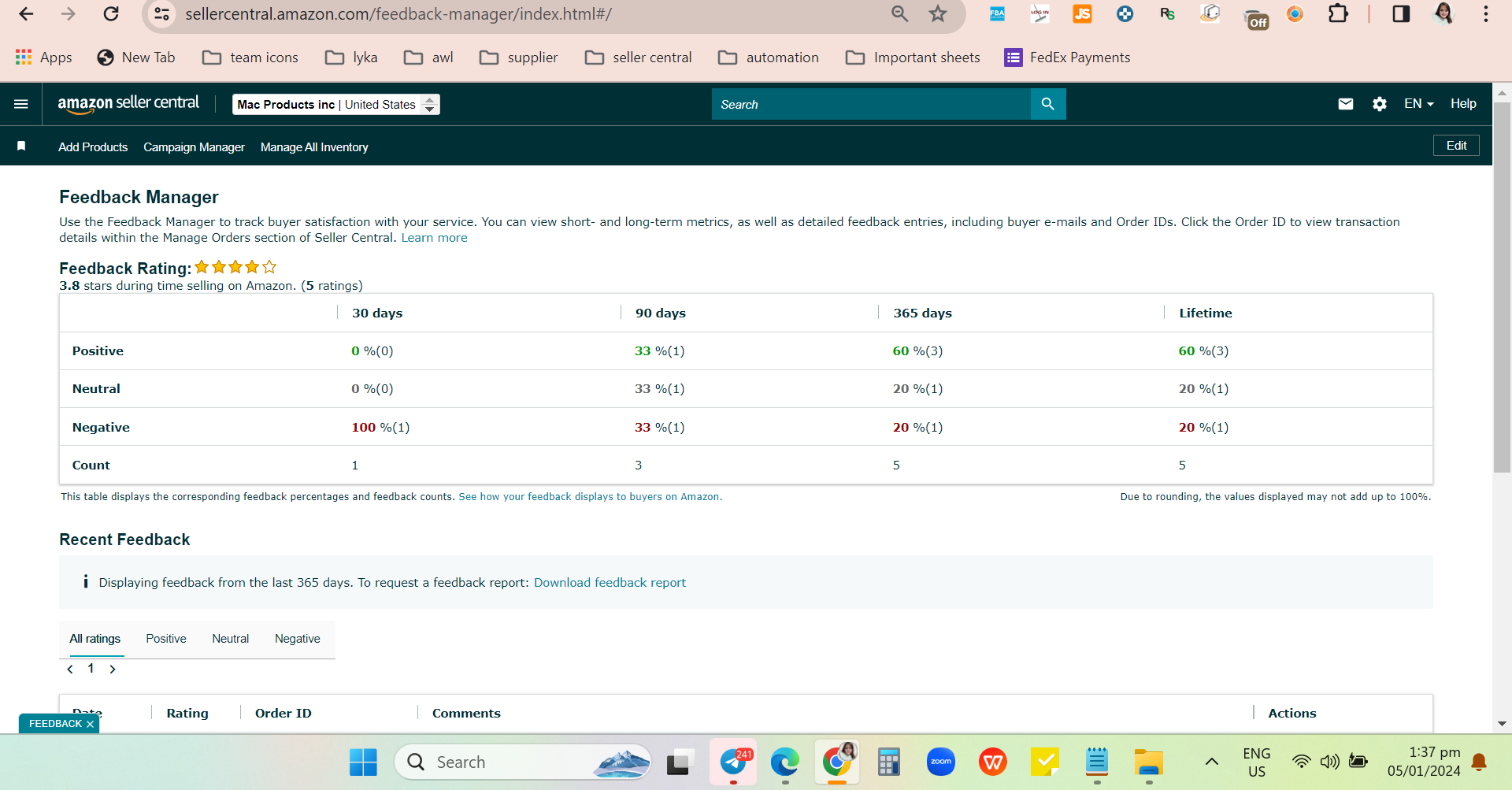Click Download feedback report link
1512x790 pixels.
tap(610, 583)
